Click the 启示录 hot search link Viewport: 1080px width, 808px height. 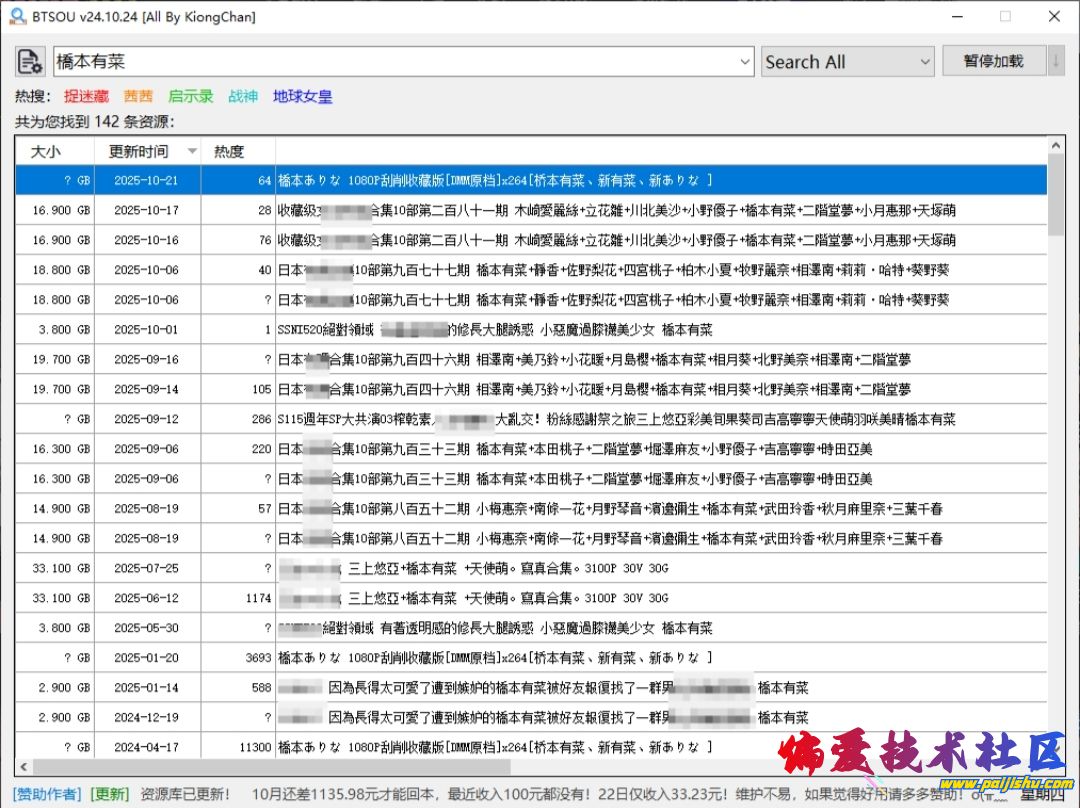[190, 97]
